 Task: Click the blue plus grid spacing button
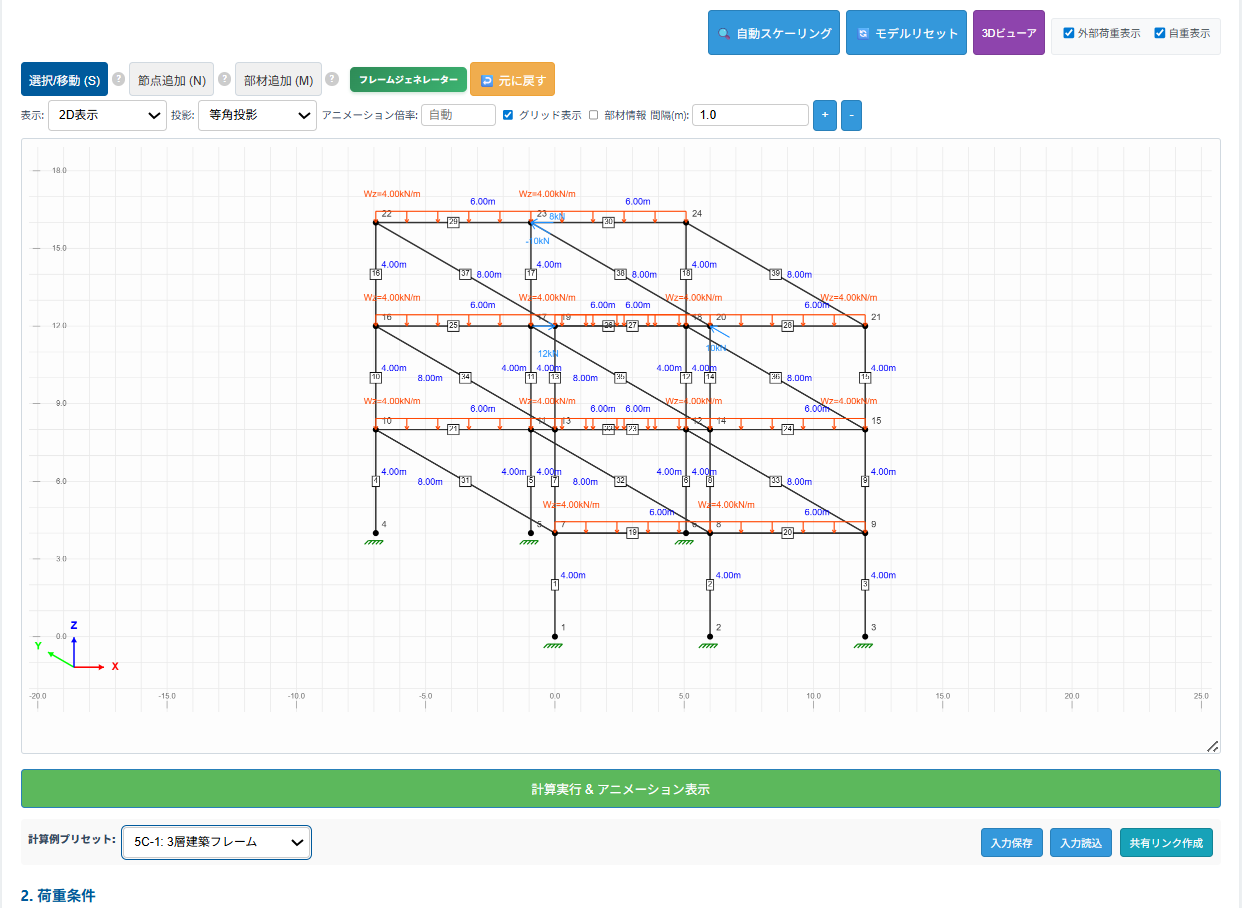(x=824, y=115)
